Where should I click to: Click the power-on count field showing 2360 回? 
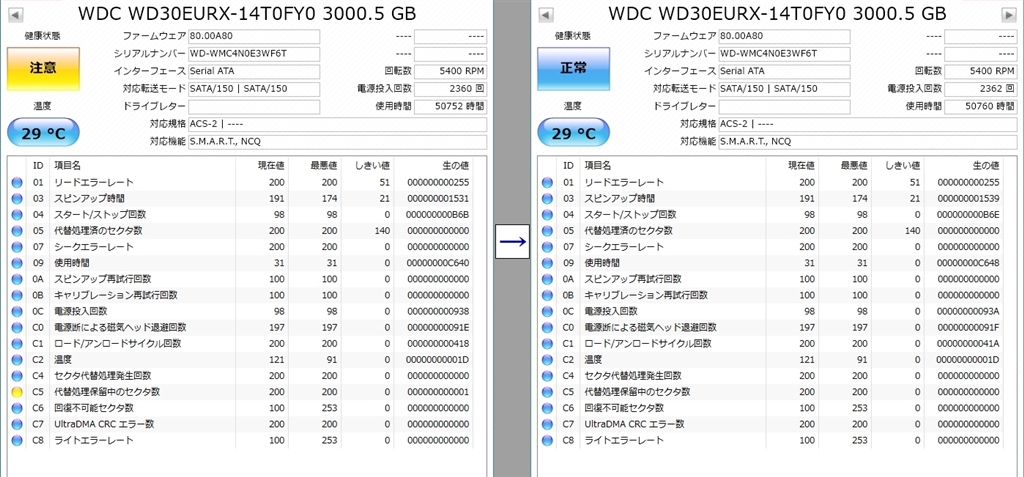pyautogui.click(x=450, y=88)
